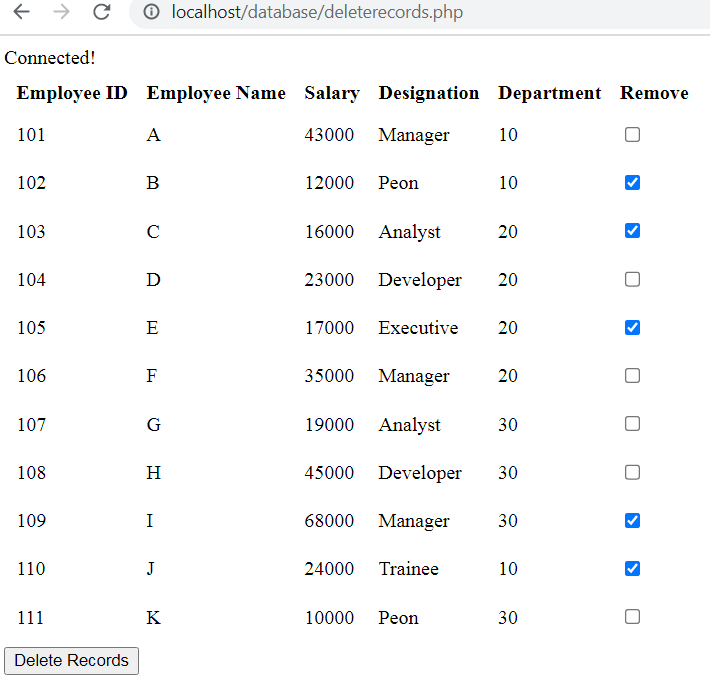Click salary value 23000
This screenshot has width=710, height=682.
tap(329, 279)
